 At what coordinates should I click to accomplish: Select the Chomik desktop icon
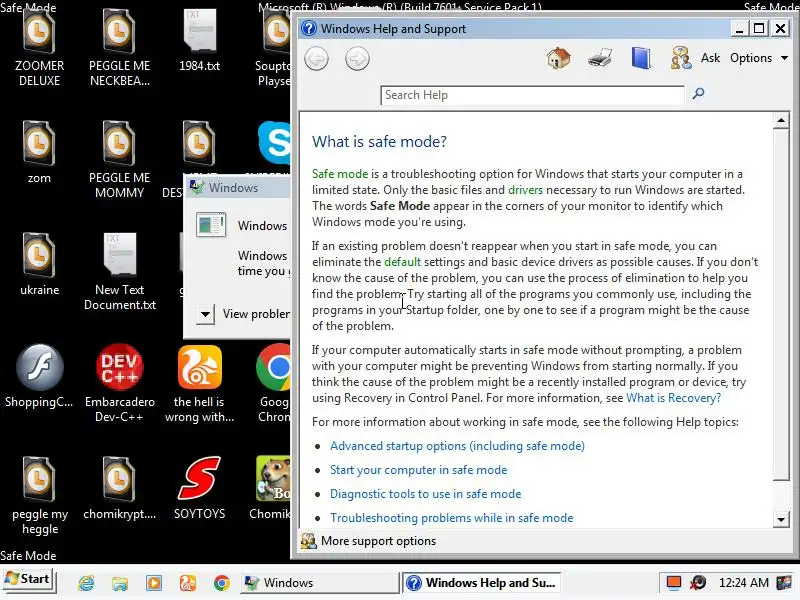pos(270,489)
